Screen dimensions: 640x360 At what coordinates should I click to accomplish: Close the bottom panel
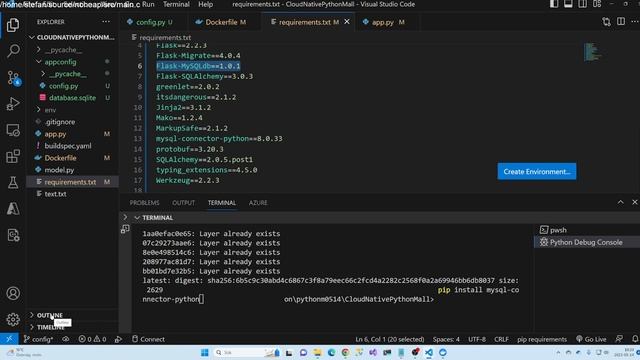[x=635, y=202]
